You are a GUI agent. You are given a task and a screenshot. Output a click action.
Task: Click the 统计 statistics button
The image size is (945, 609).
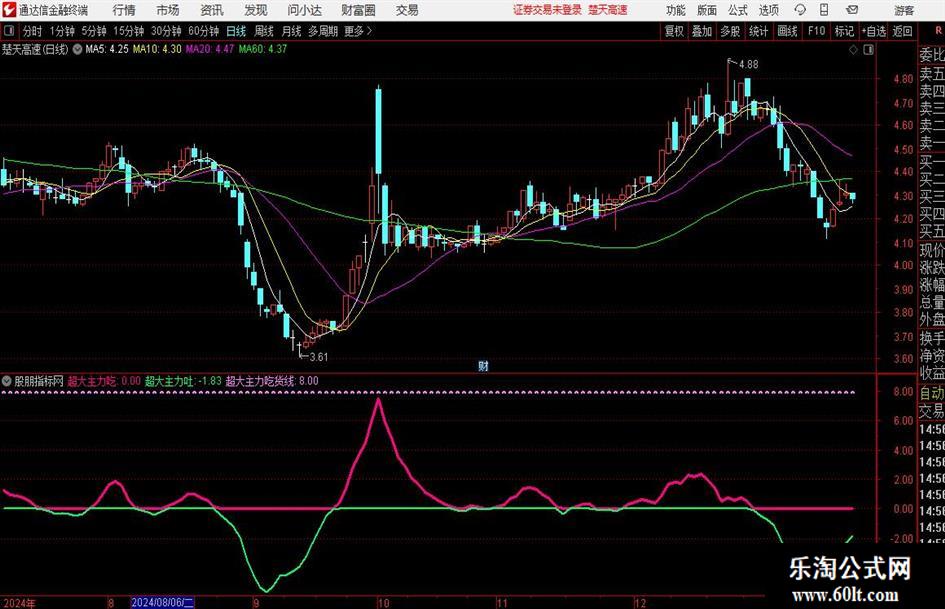pyautogui.click(x=759, y=31)
